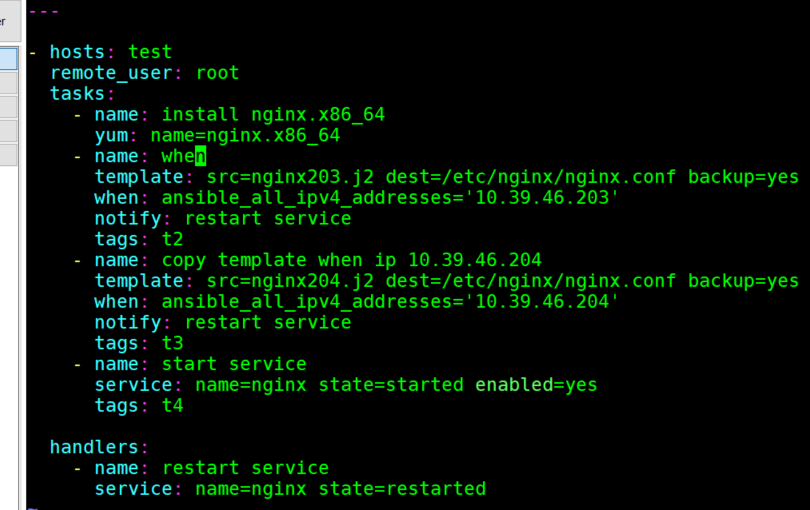This screenshot has width=810, height=510.
Task: Click the tag value 't2'
Action: click(x=173, y=239)
